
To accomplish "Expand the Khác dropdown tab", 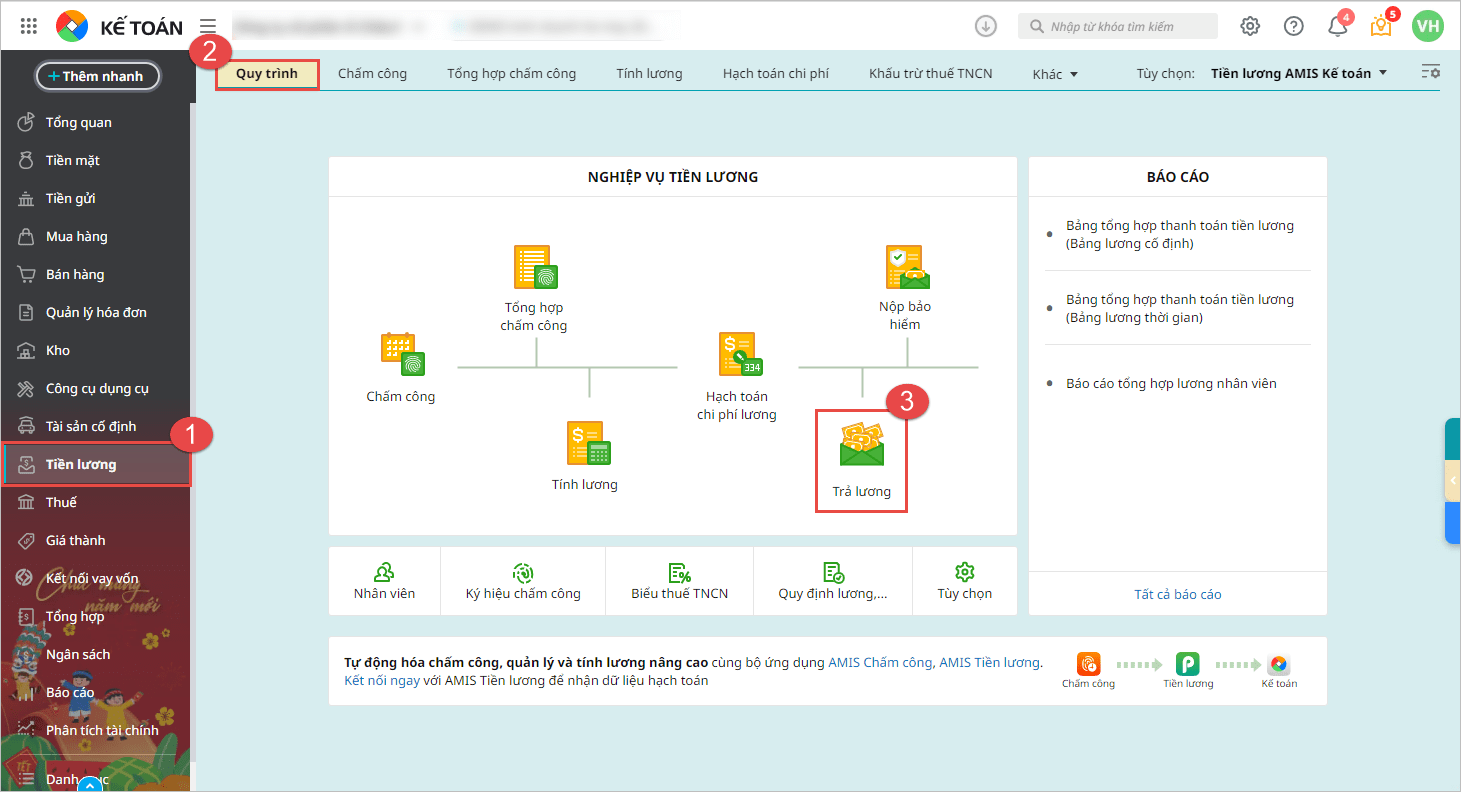I will 1055,74.
